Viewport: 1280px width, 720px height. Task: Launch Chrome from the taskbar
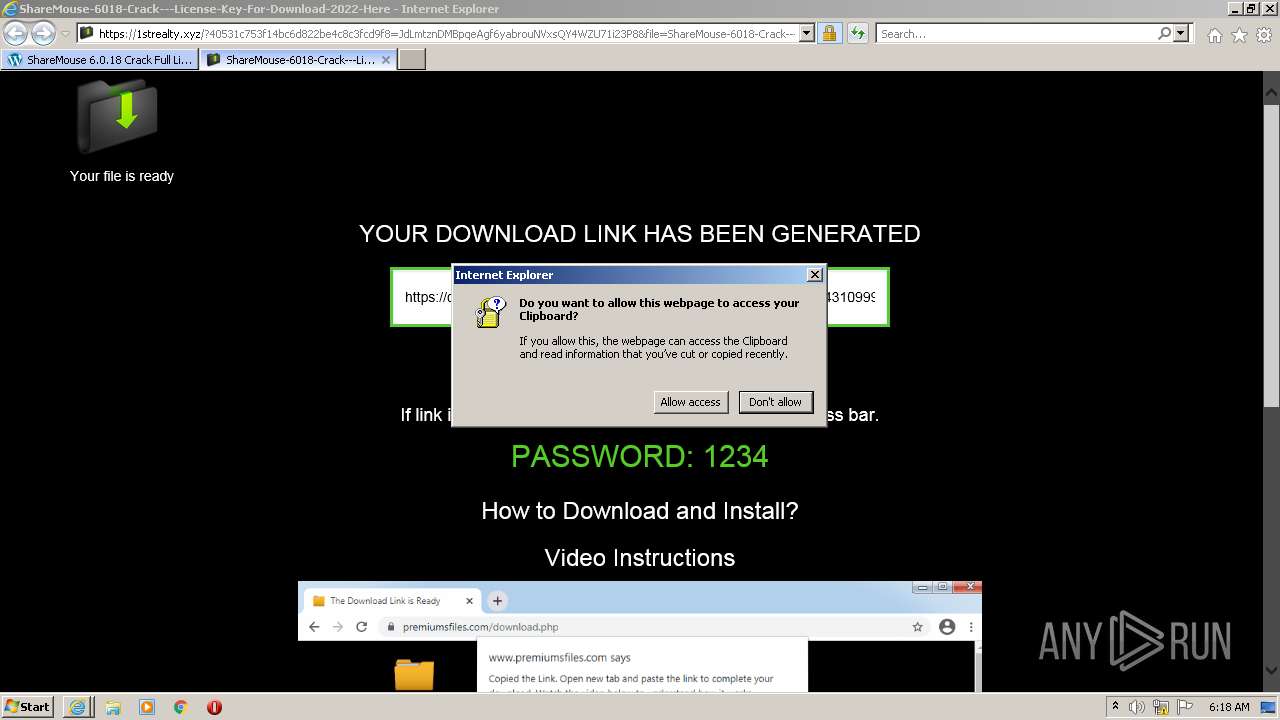tap(181, 707)
